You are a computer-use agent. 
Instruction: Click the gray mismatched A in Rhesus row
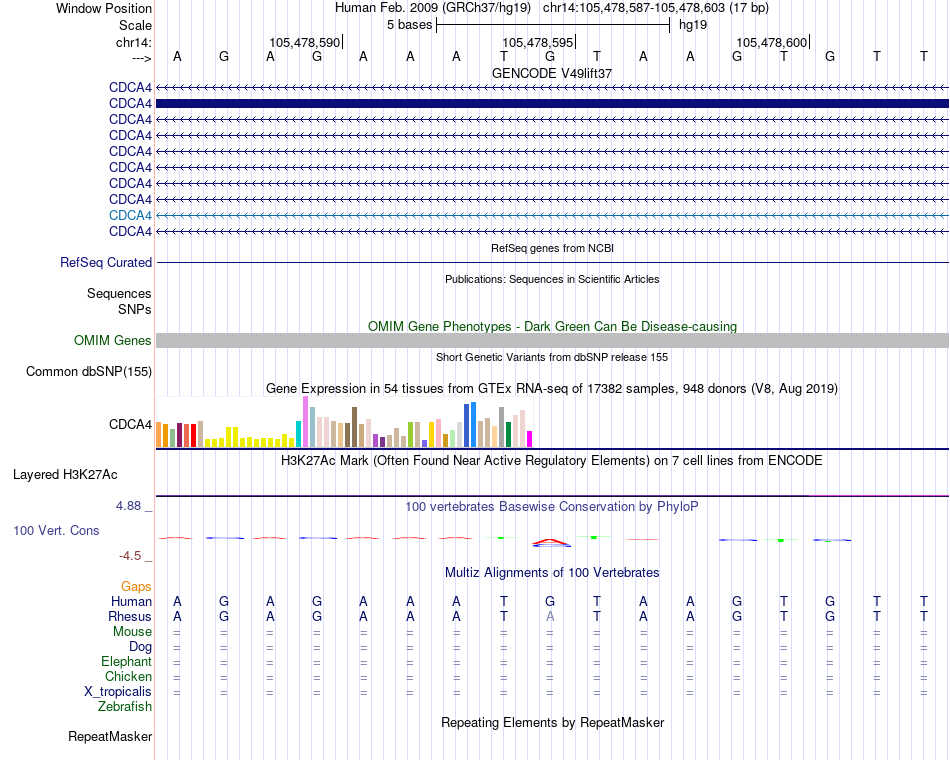(x=550, y=616)
